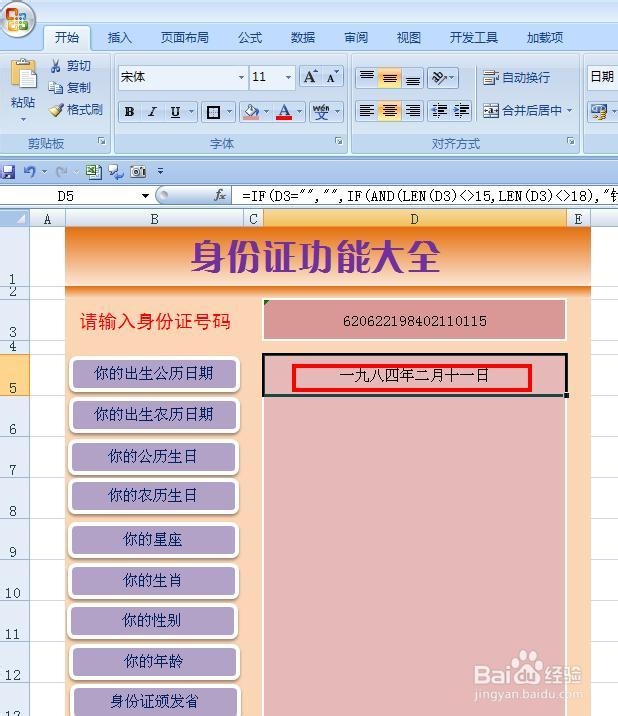Toggle bold formatting

[129, 112]
